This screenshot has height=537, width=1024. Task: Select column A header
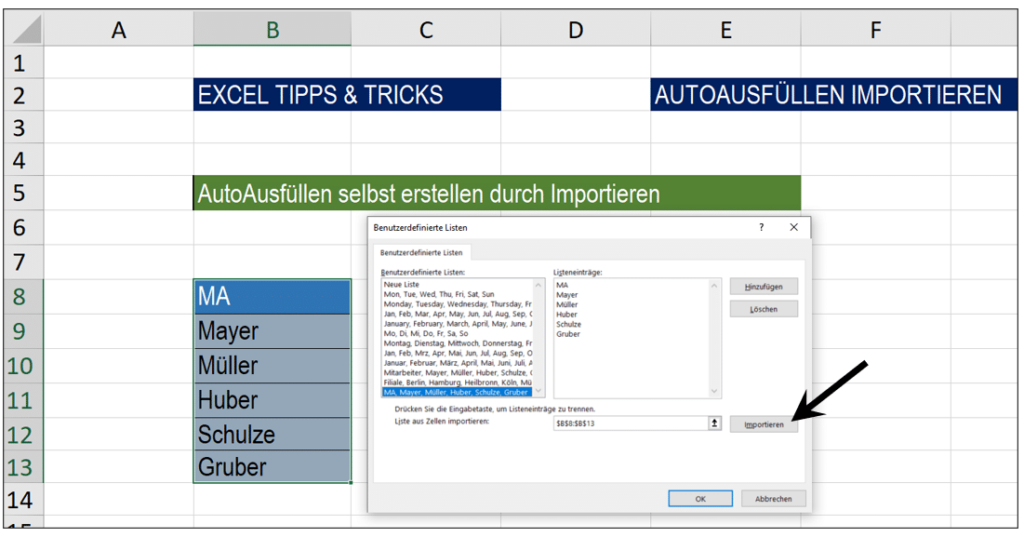118,30
